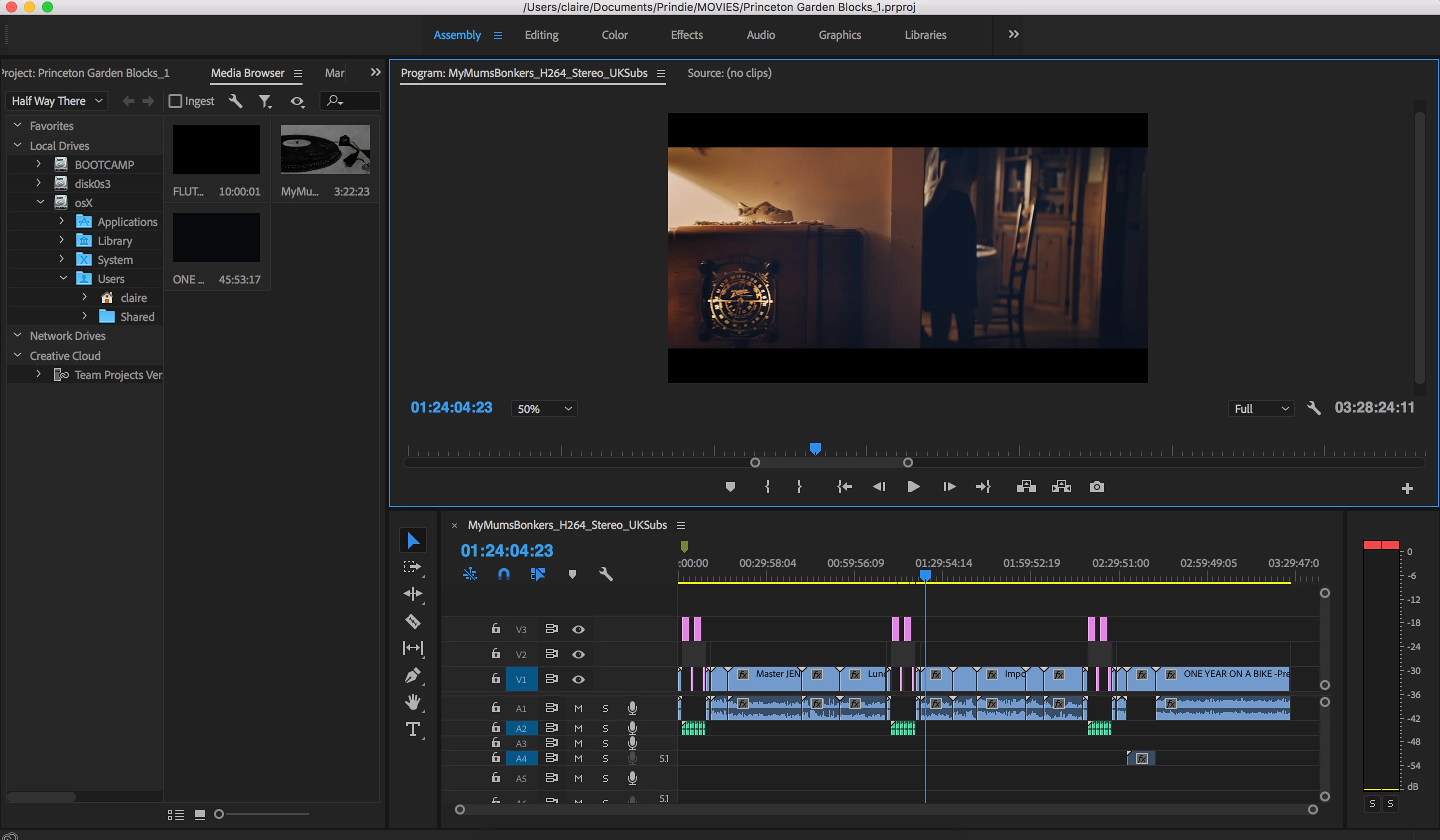Click the Add Marker button in Program monitor
This screenshot has width=1440, height=840.
[x=729, y=487]
